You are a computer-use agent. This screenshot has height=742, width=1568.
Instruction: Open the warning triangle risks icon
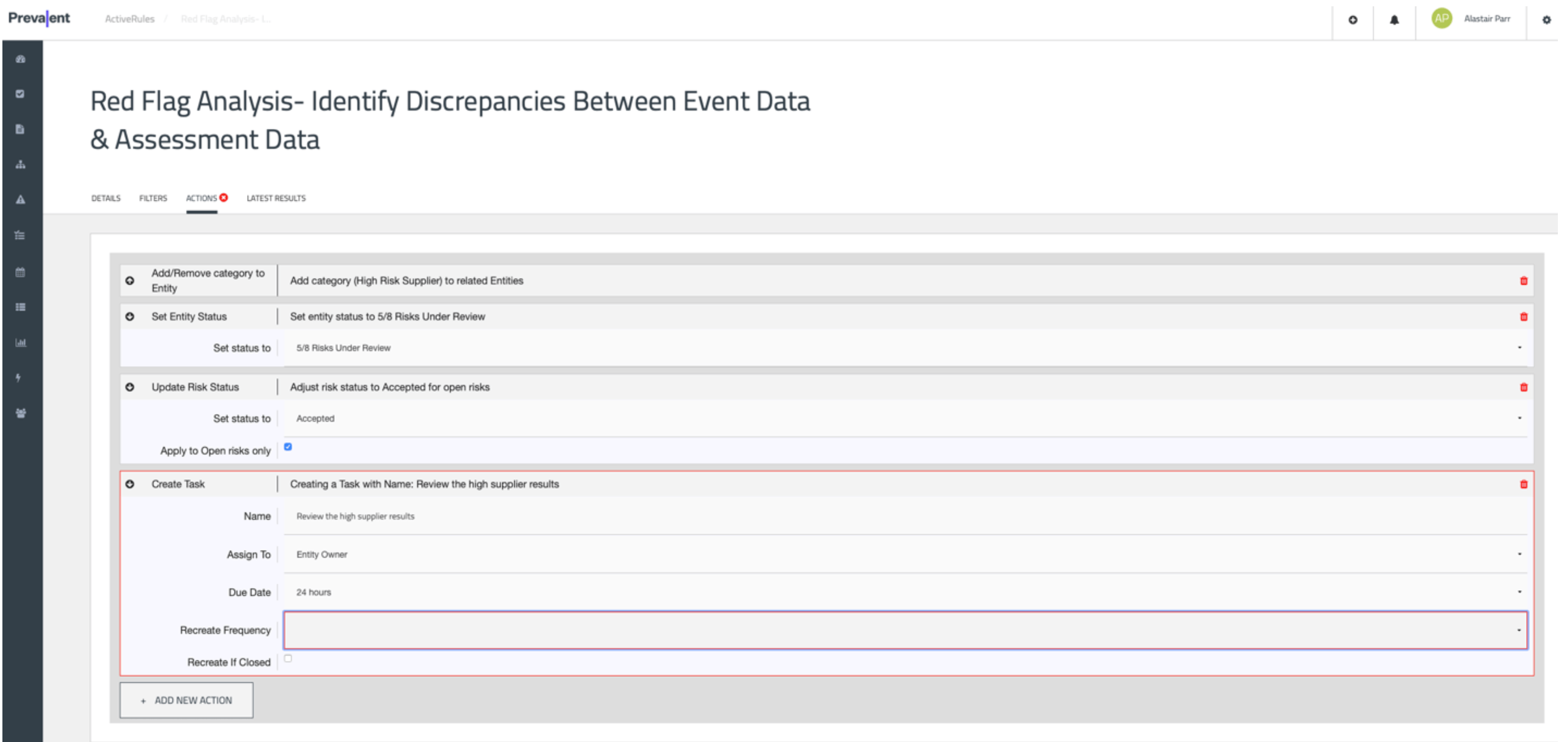pos(21,200)
